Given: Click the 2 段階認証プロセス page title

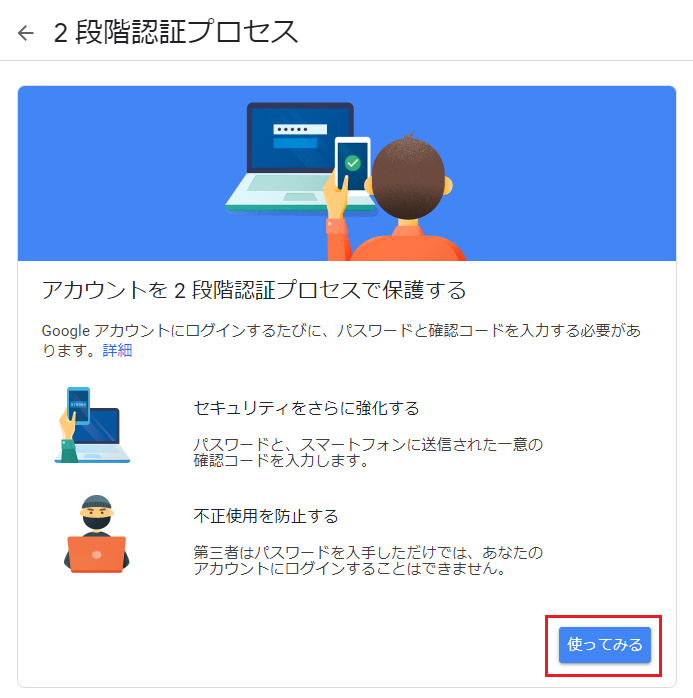Looking at the screenshot, I should pyautogui.click(x=176, y=32).
